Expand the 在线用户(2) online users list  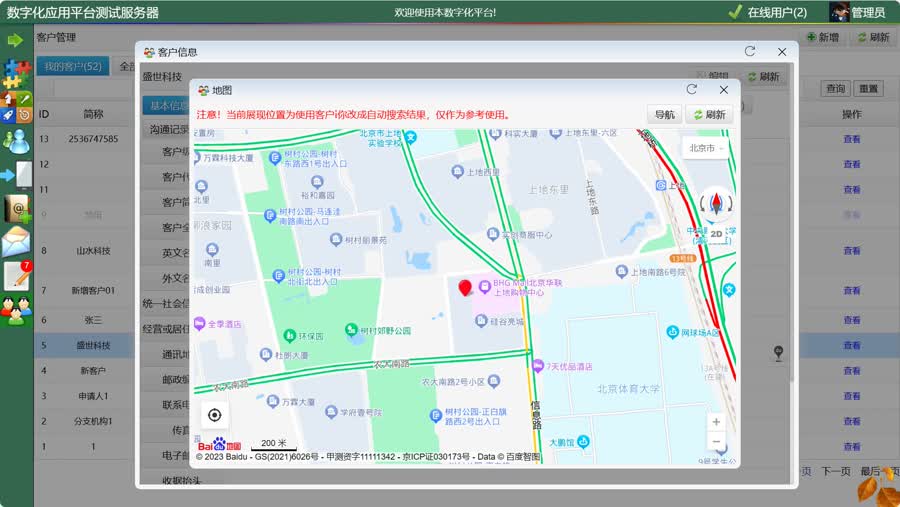coord(768,12)
